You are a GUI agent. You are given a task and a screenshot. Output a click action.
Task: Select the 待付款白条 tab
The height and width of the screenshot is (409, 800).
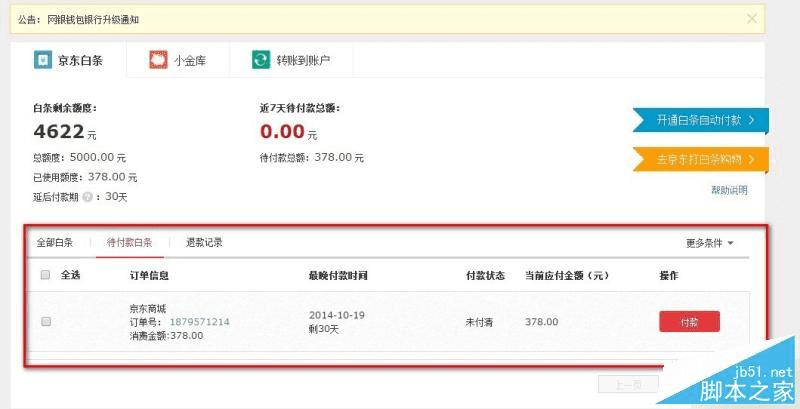[130, 243]
